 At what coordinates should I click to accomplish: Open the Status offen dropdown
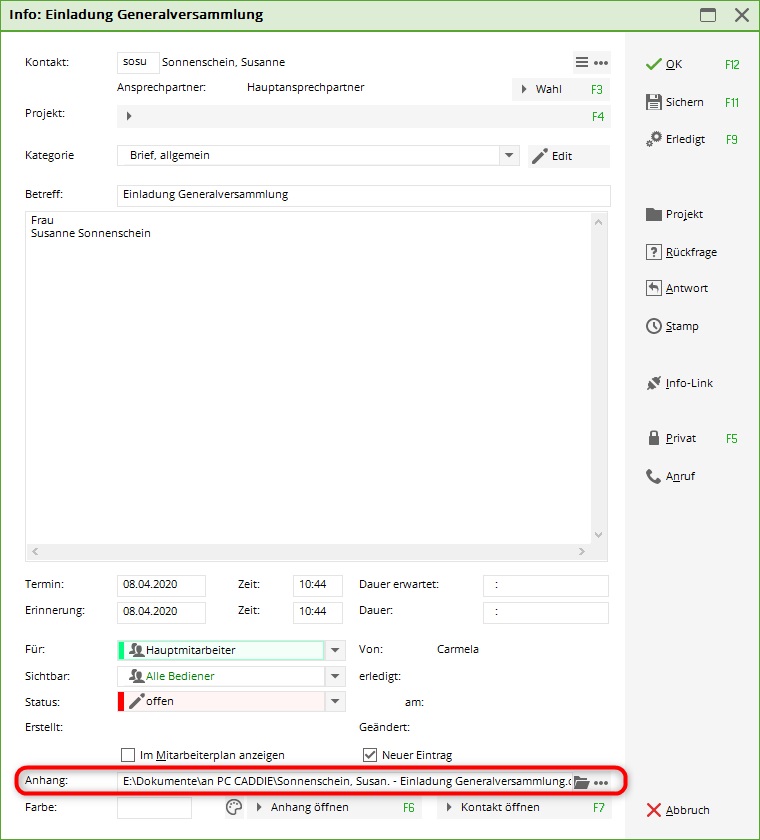[336, 702]
